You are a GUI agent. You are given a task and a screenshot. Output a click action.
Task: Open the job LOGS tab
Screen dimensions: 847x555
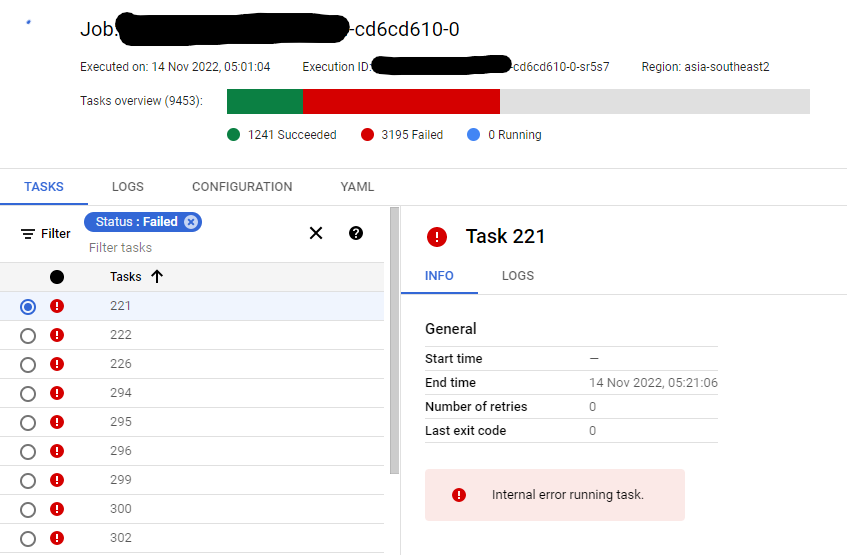(x=127, y=187)
